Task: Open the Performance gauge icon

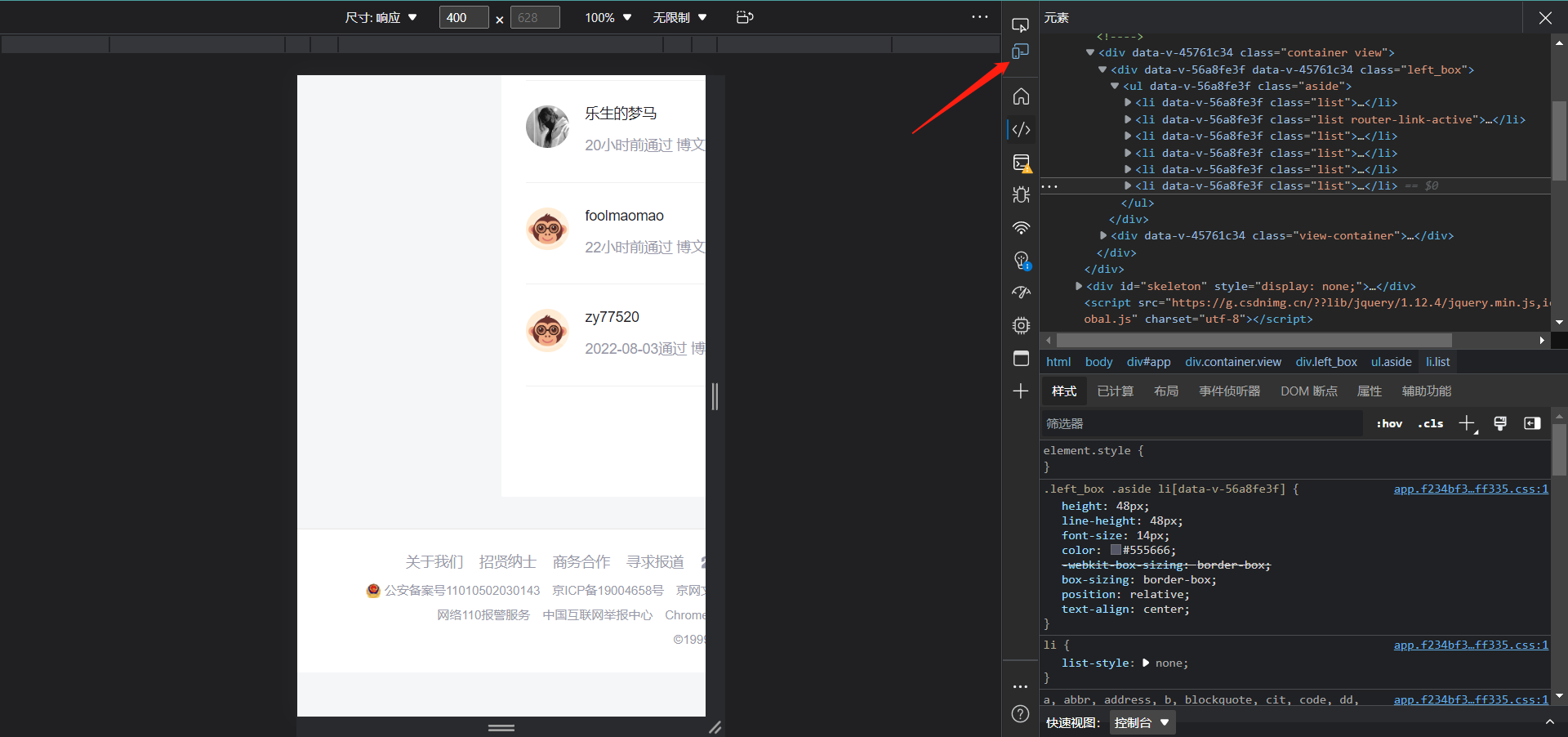Action: [x=1021, y=293]
